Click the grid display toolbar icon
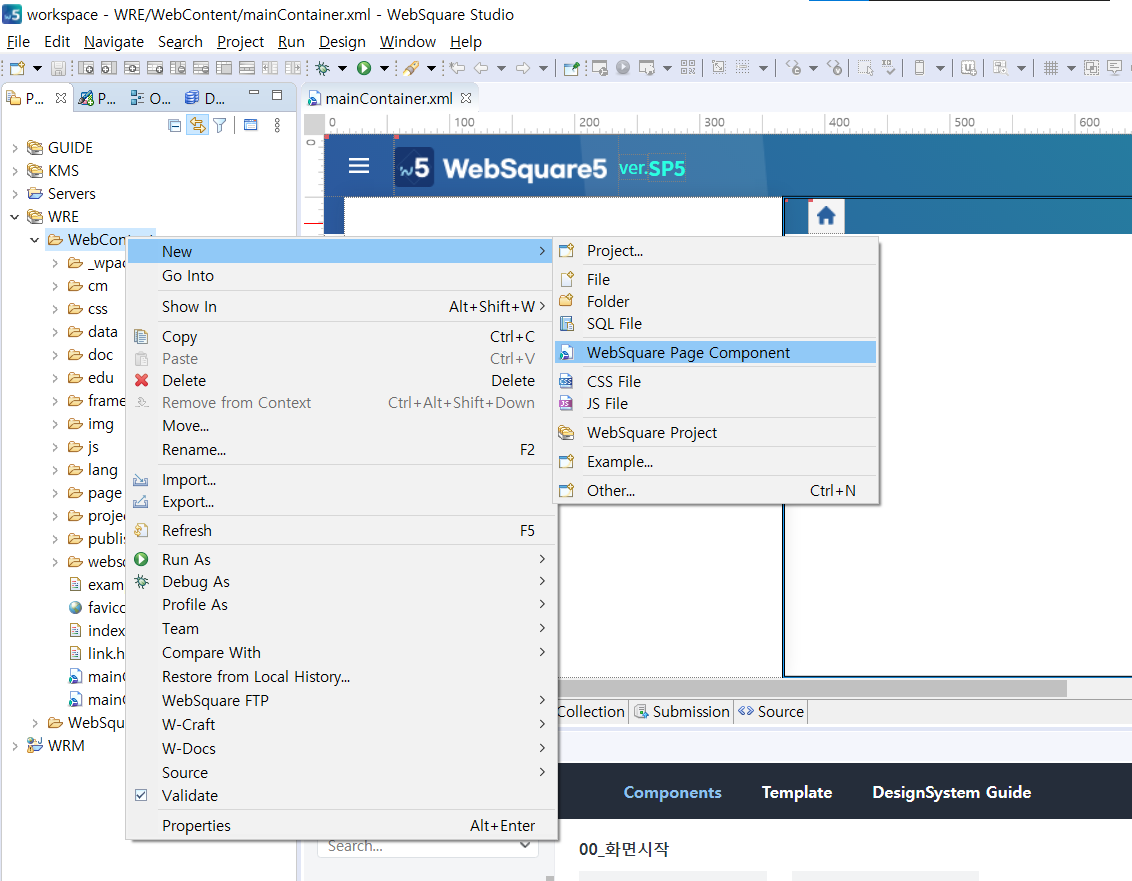 (1051, 68)
